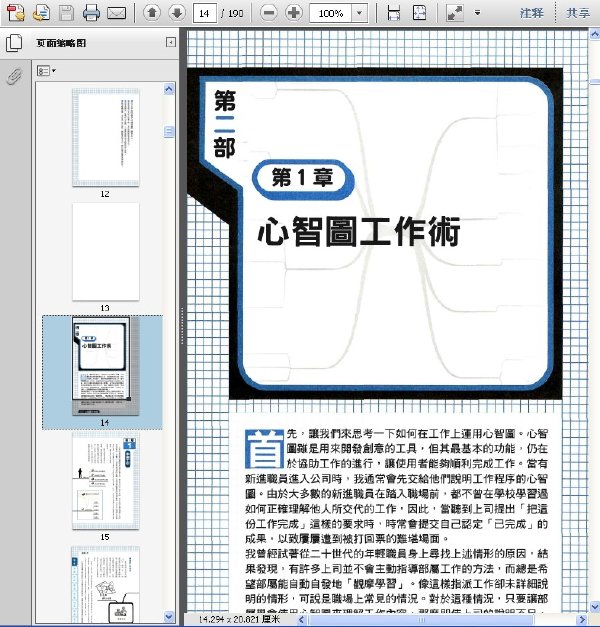Click the page thumbnails panel icon
The width and height of the screenshot is (600, 627).
14,43
